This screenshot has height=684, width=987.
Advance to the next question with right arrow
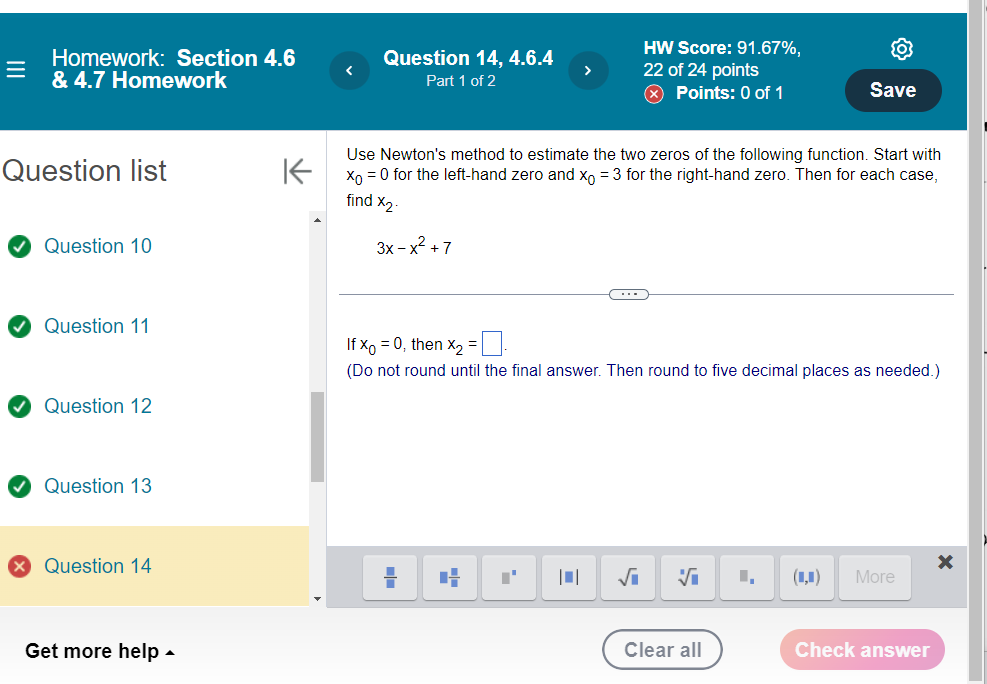588,70
